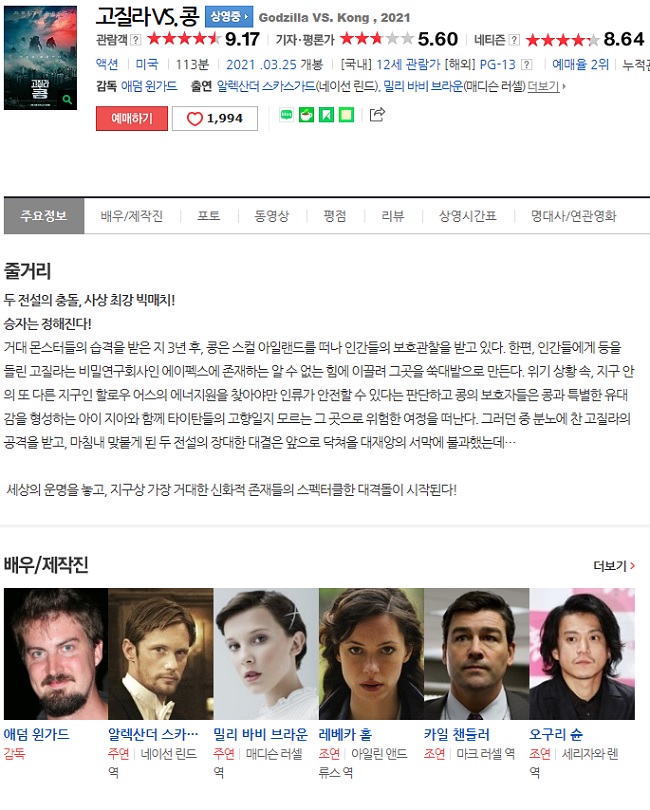Click the 밀리 바비 브라운 portrait thumbnail
650x810 pixels.
point(266,653)
